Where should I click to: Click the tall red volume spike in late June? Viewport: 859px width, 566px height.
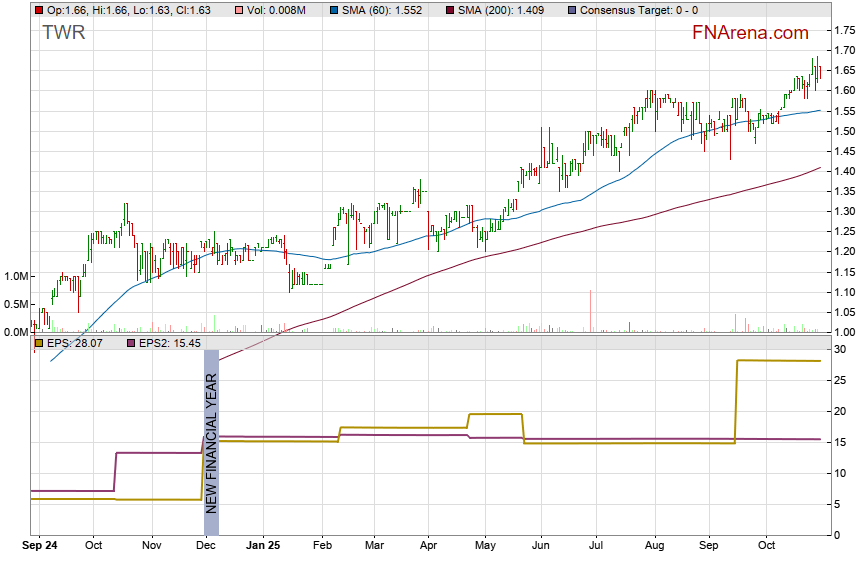591,310
